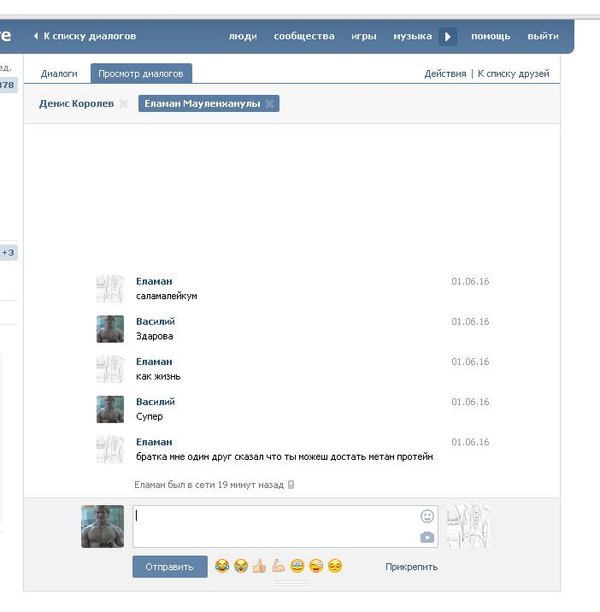Open Василий's avatar in first reply
The width and height of the screenshot is (600, 612).
110,329
